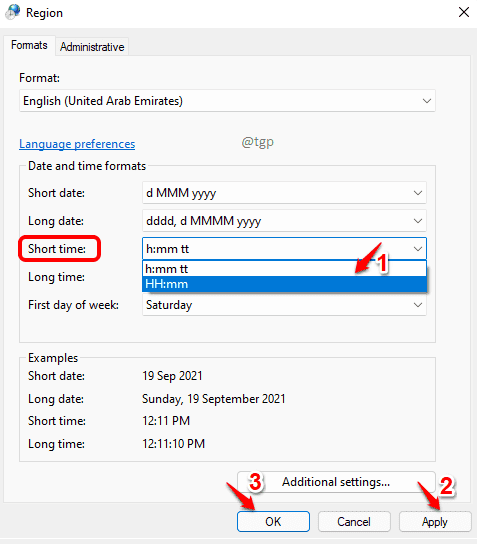This screenshot has height=544, width=477.
Task: Expand the First day of week arrow
Action: pyautogui.click(x=418, y=305)
